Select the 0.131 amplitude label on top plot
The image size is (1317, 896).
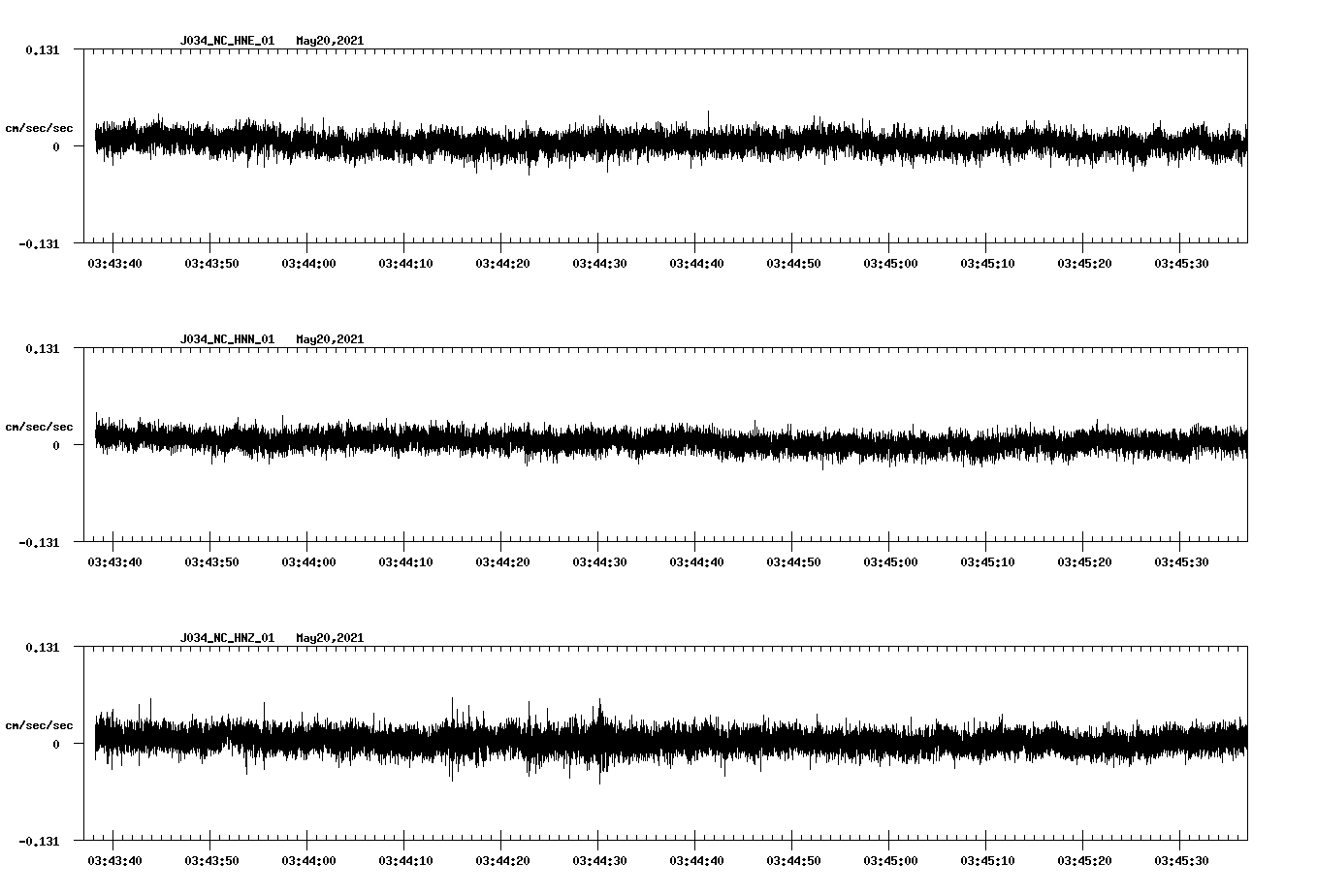pos(42,48)
